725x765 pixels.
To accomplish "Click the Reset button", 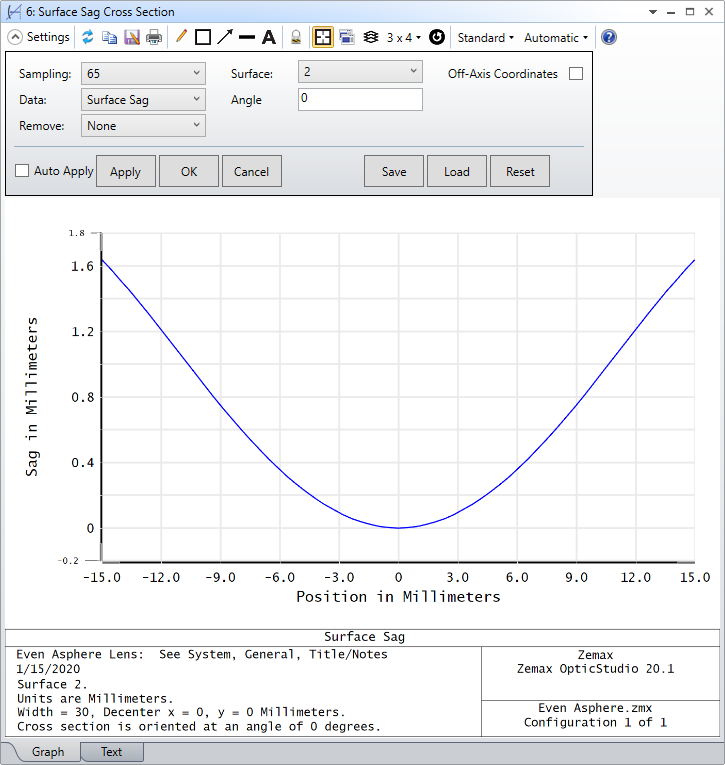I will coord(520,171).
